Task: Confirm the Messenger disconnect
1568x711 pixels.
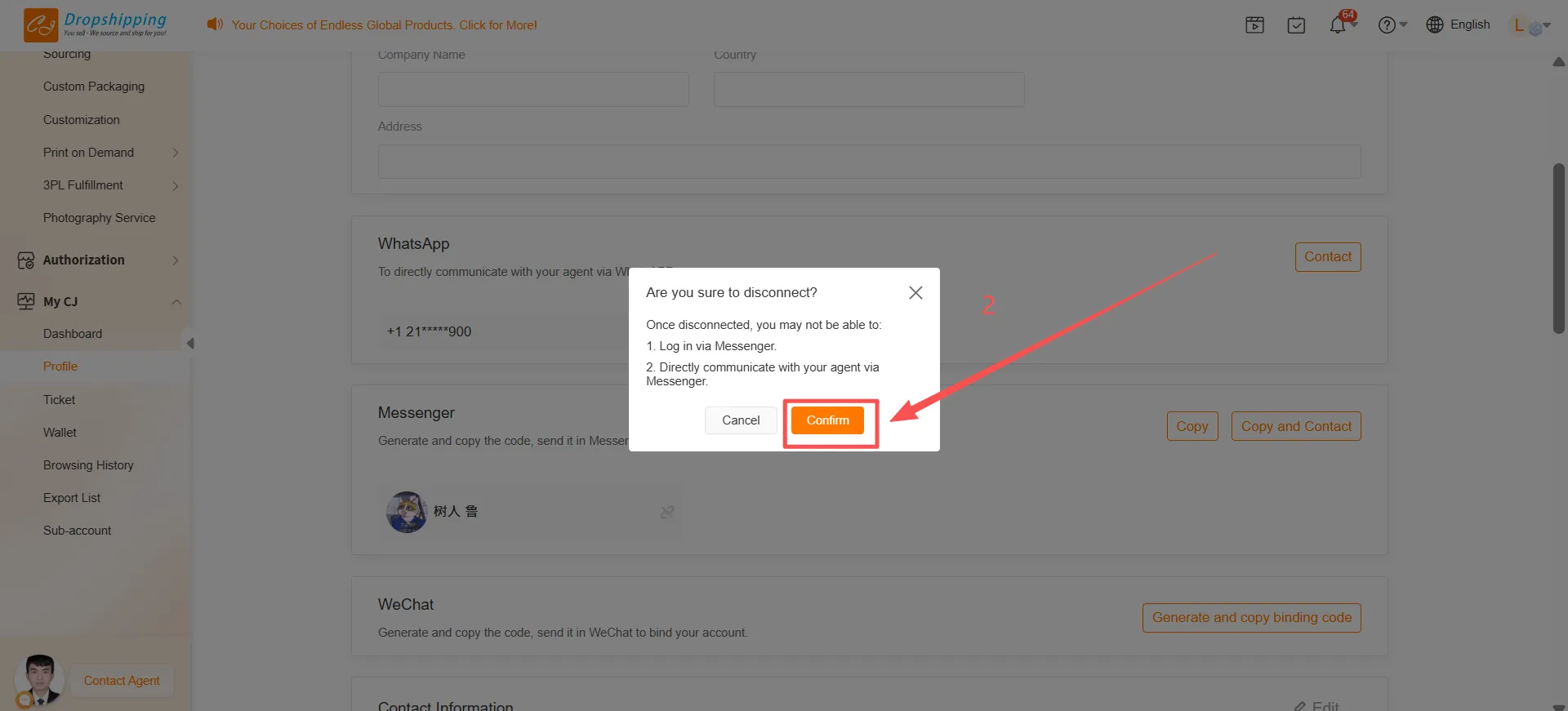Action: click(x=827, y=420)
